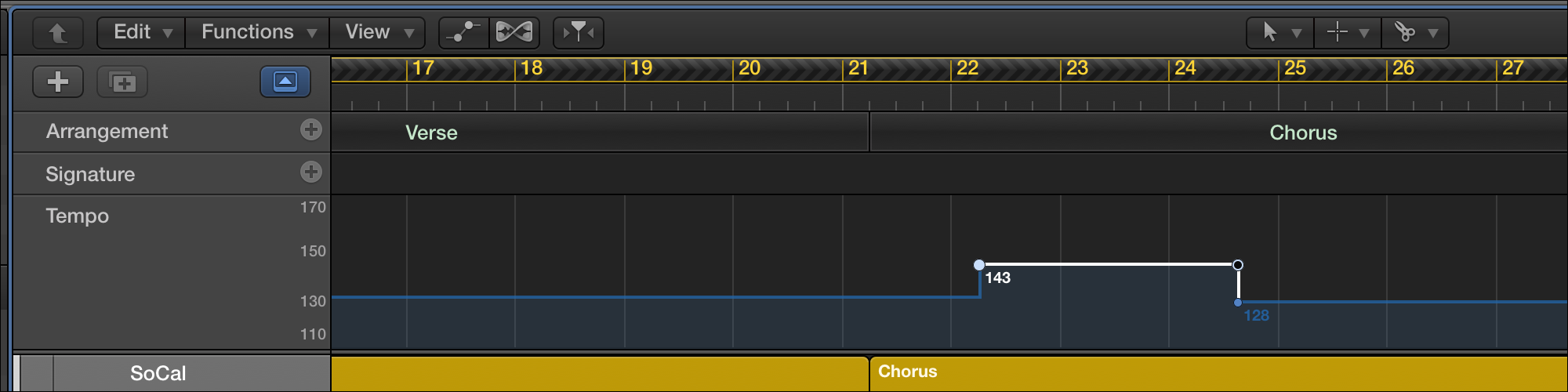This screenshot has height=392, width=1568.
Task: Choose the Marquee crosshair tool
Action: coord(1337,32)
